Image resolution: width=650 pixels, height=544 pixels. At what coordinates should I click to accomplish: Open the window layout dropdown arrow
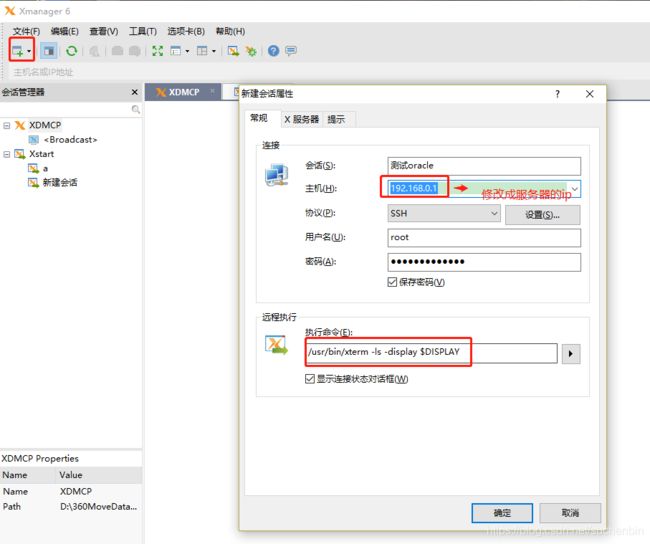pyautogui.click(x=187, y=51)
